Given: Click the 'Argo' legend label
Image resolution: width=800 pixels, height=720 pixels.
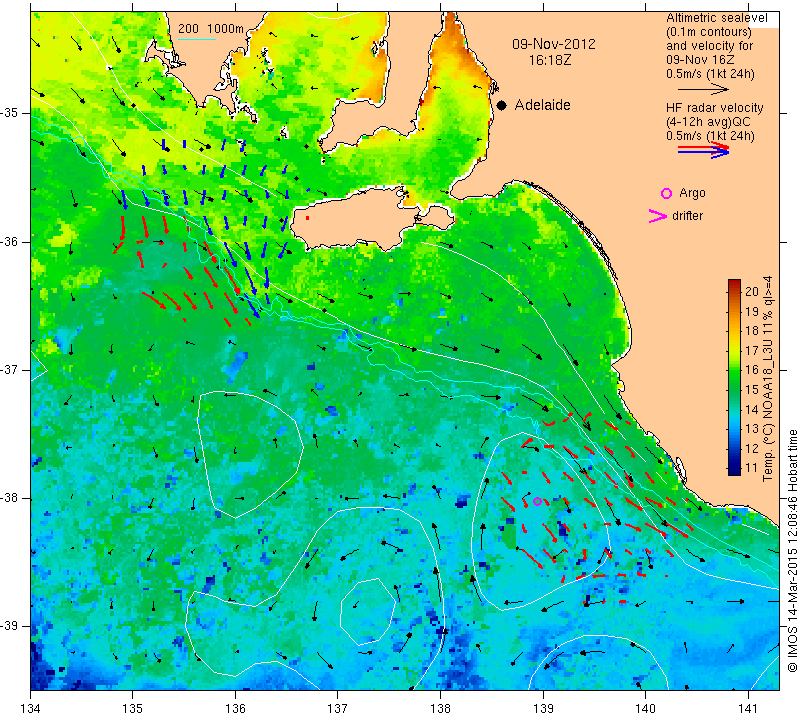Looking at the screenshot, I should [692, 193].
